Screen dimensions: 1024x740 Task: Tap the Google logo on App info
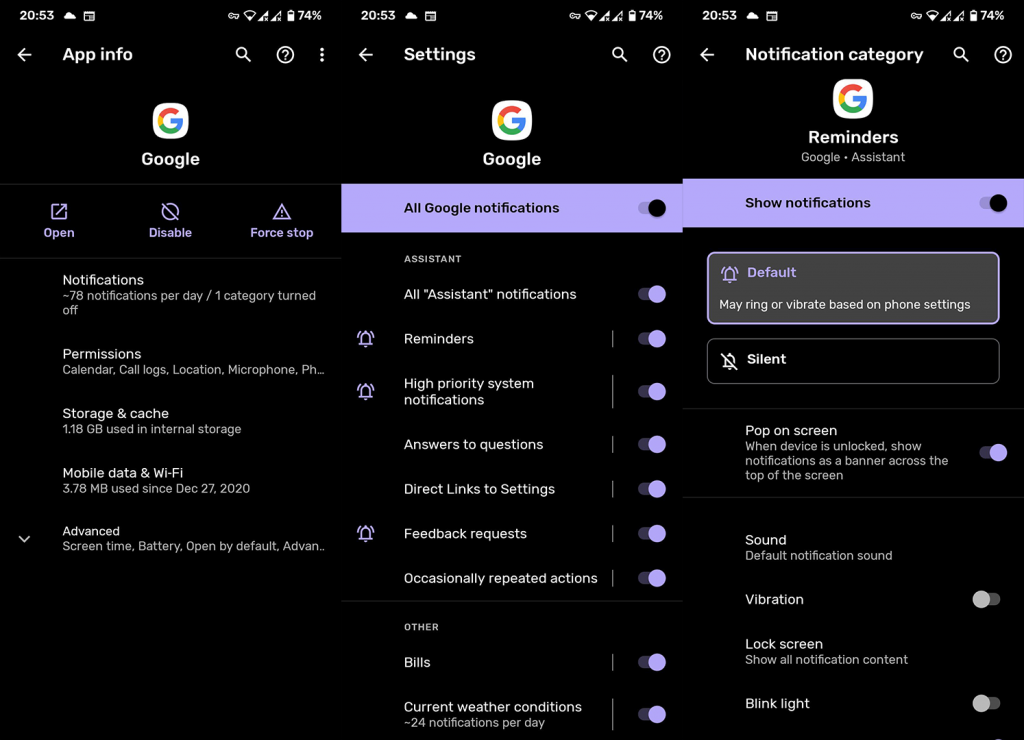(170, 121)
